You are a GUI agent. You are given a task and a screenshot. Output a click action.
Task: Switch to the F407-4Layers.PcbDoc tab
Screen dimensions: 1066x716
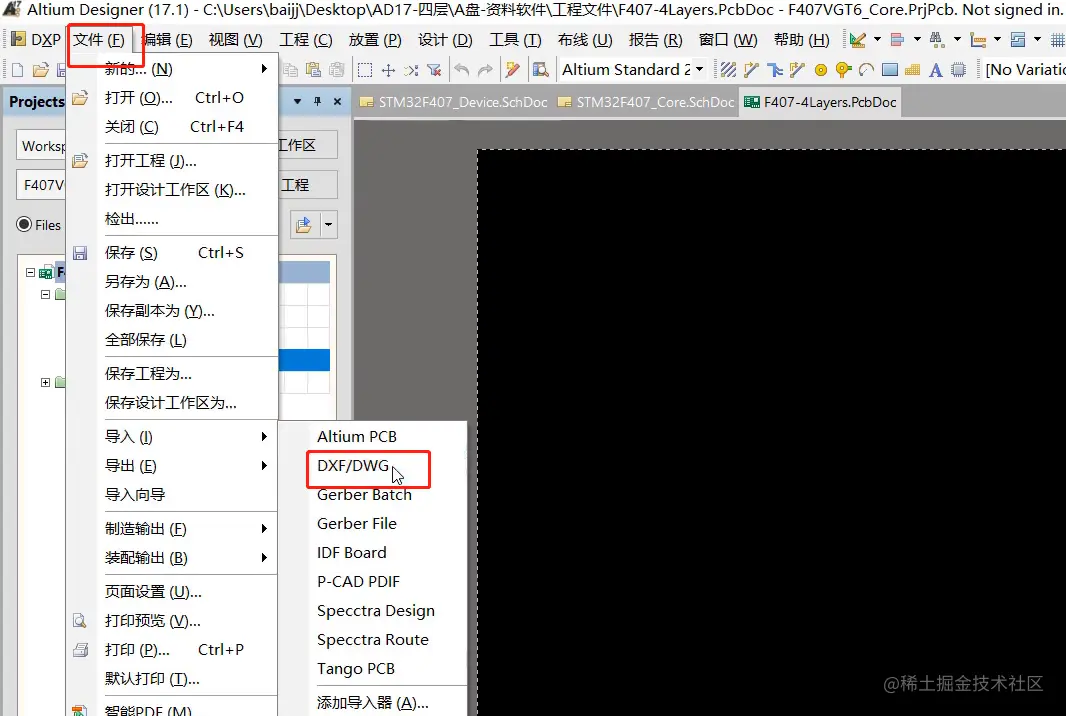(821, 102)
